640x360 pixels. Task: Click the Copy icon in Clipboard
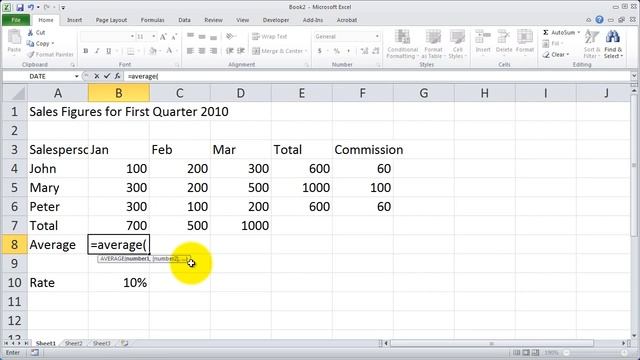coord(31,43)
